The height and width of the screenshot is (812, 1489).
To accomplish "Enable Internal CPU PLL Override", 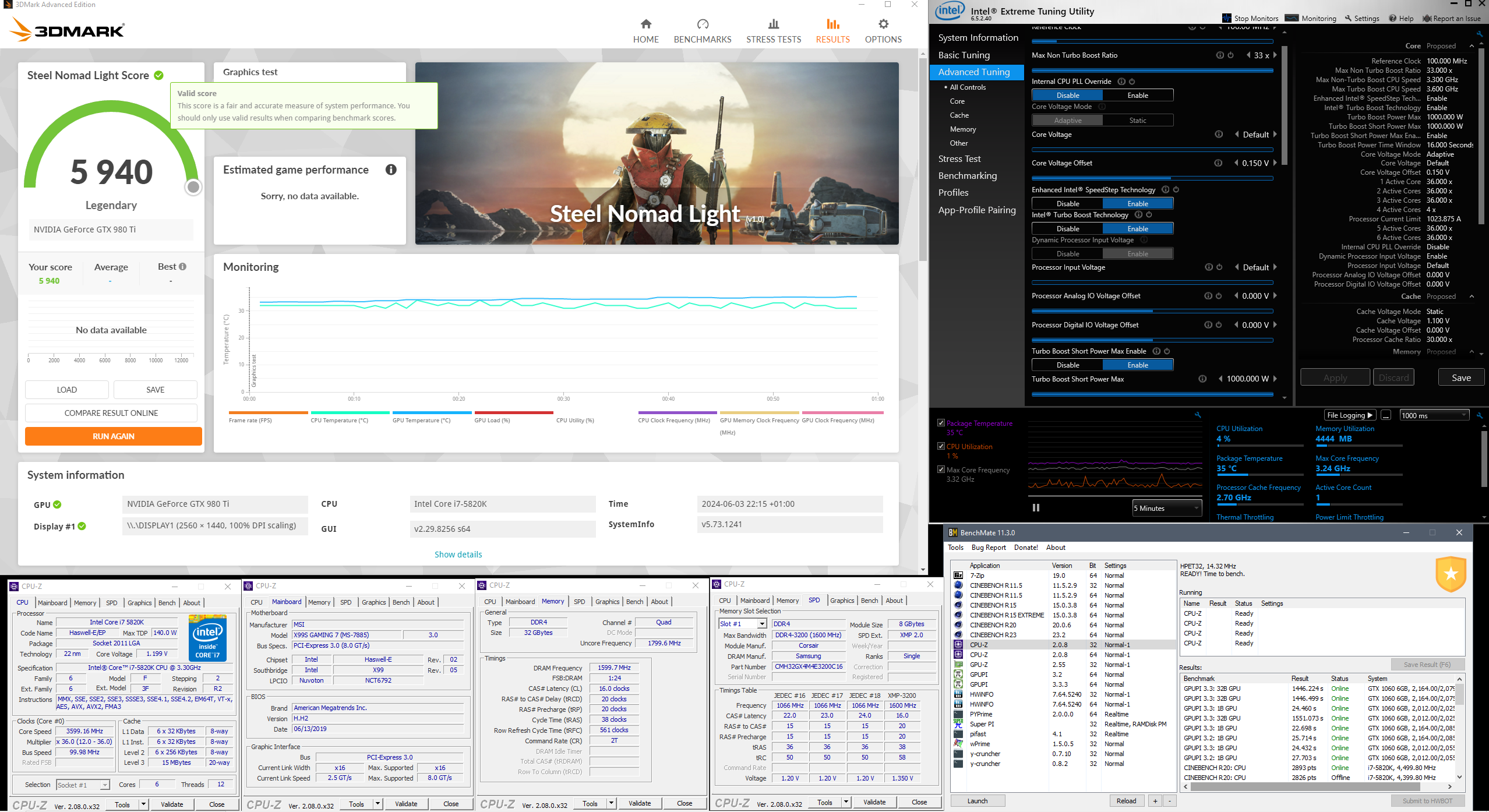I will tap(1138, 96).
